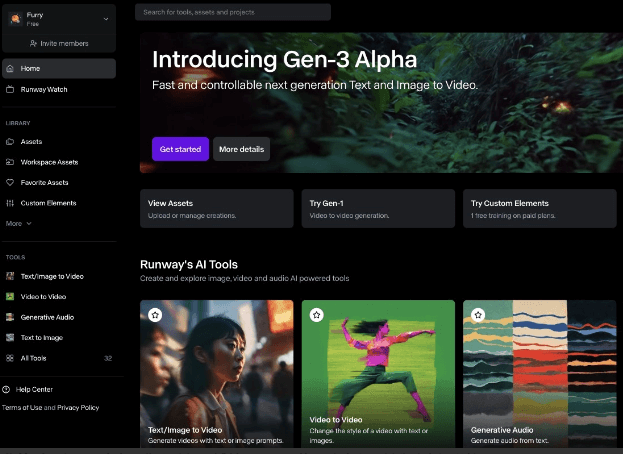Toggle favorite star on Generative Audio card
This screenshot has width=623, height=454.
pos(478,315)
